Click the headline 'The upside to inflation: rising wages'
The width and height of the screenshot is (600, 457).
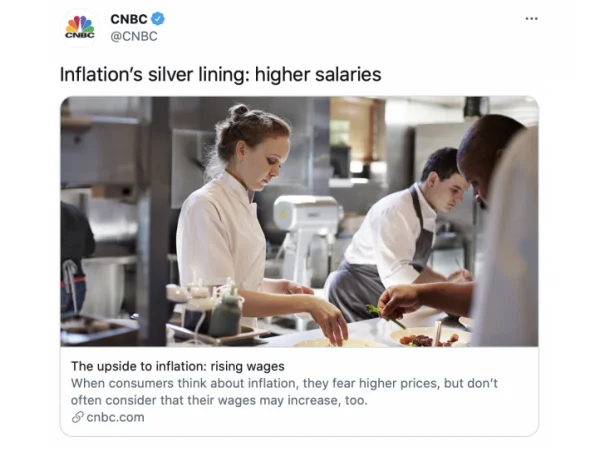pyautogui.click(x=178, y=366)
